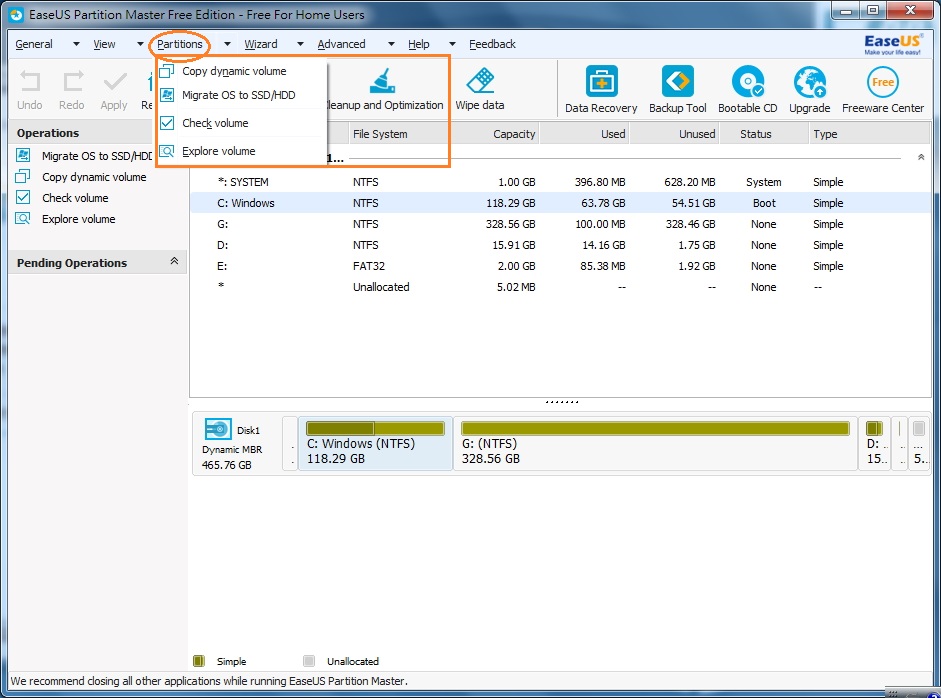
Task: Click Migrate OS to SSD/HDD menu icon
Action: [167, 95]
